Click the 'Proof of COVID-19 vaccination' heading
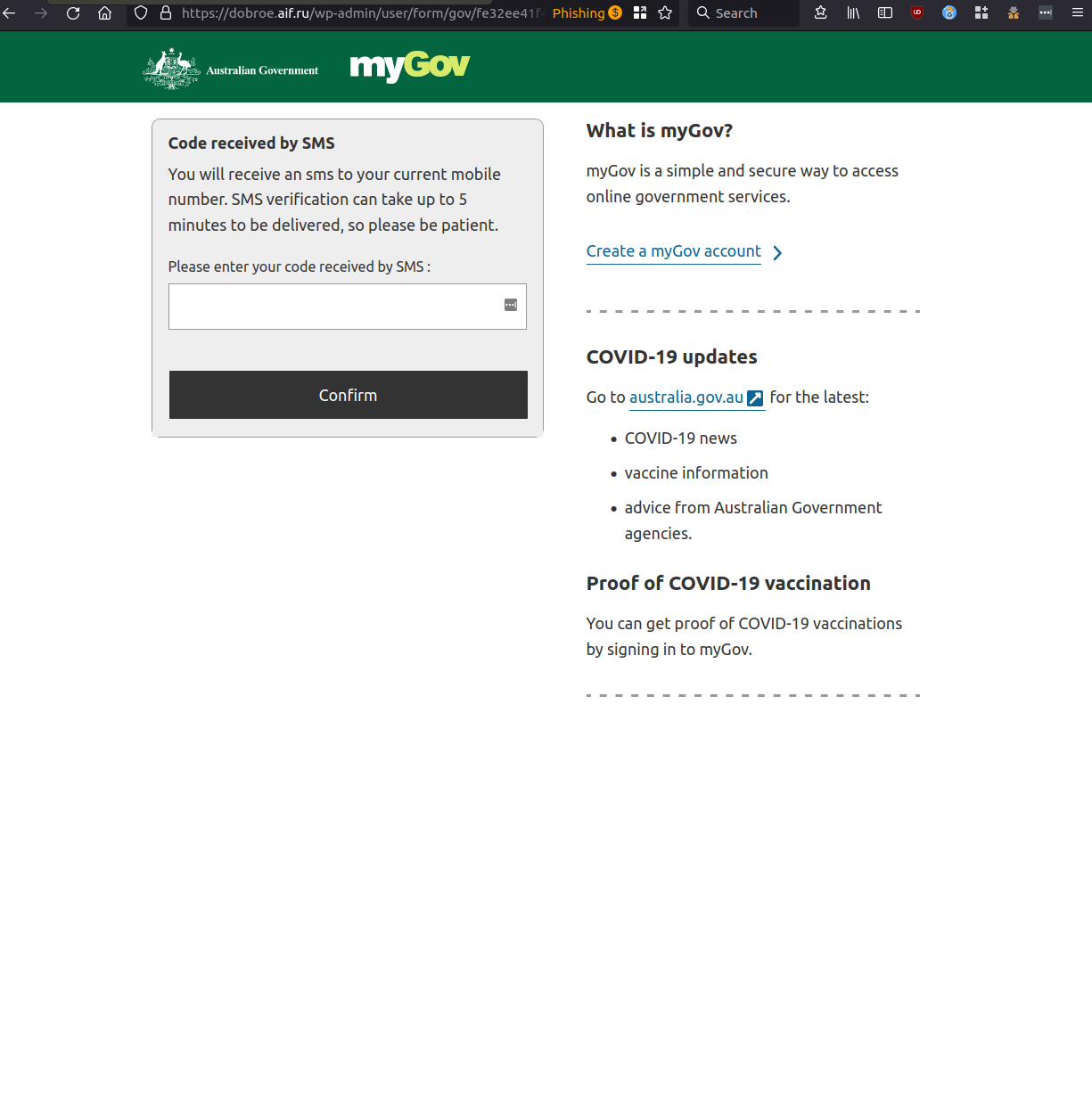This screenshot has width=1092, height=1106. point(728,584)
